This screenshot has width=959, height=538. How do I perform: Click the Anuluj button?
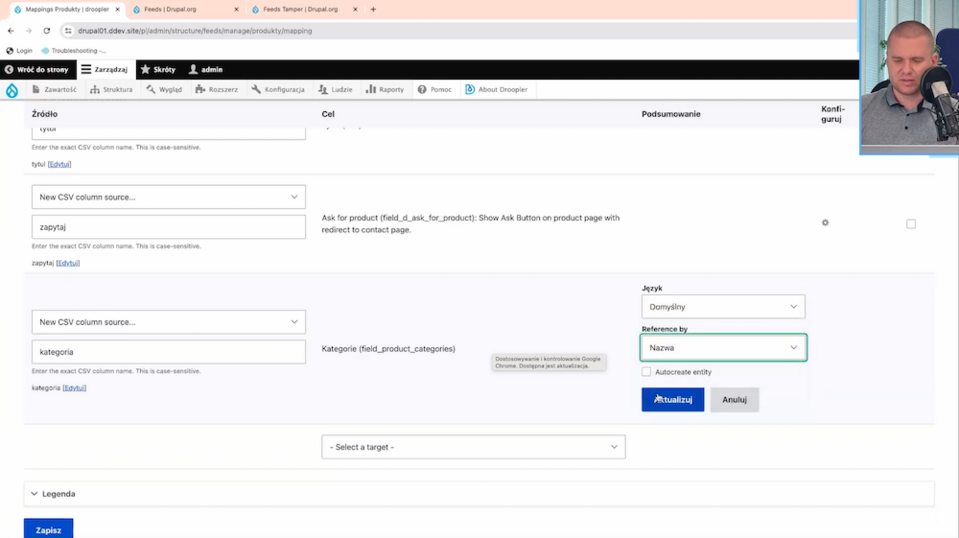(x=734, y=399)
